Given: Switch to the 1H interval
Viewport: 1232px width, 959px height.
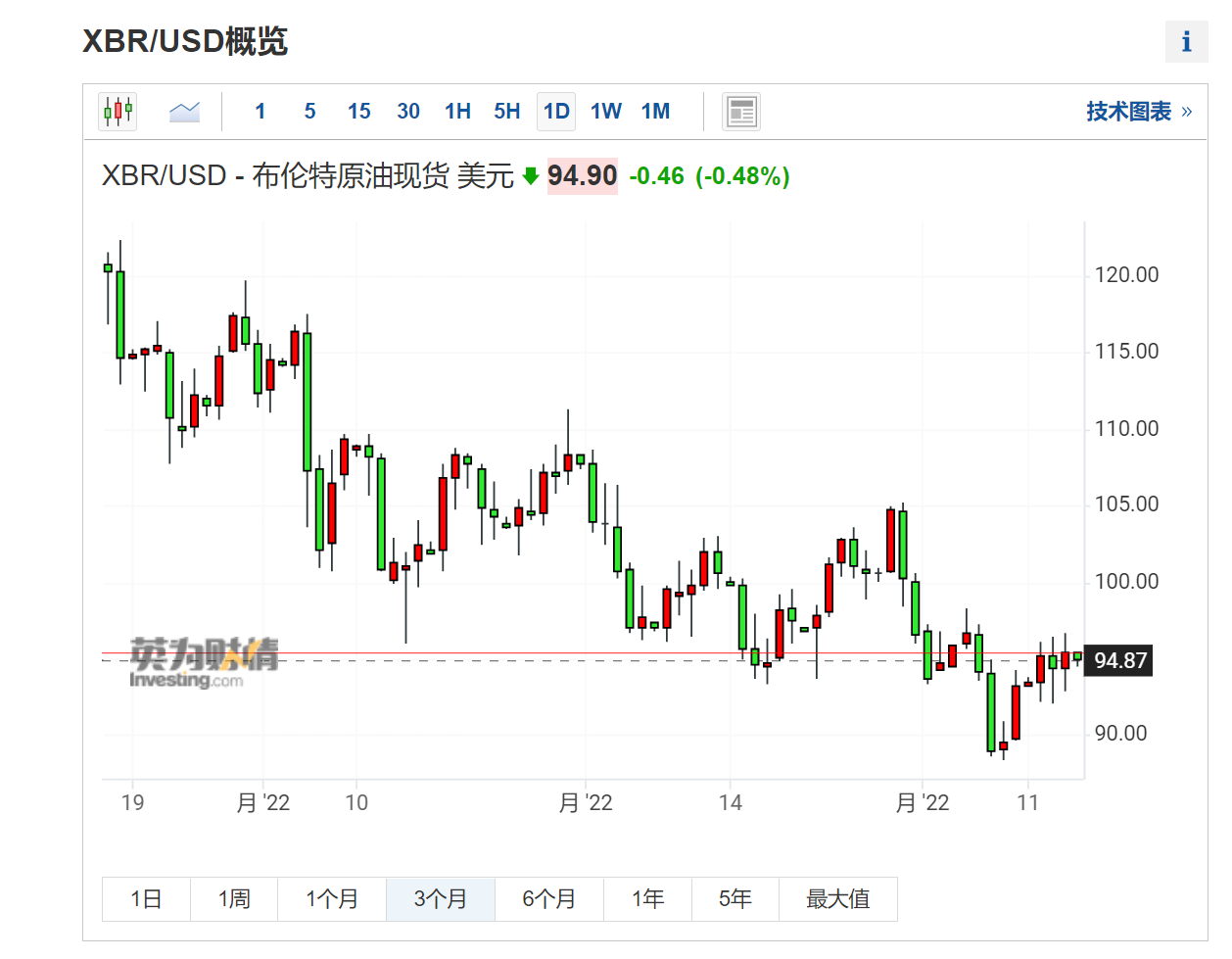Looking at the screenshot, I should pyautogui.click(x=457, y=112).
